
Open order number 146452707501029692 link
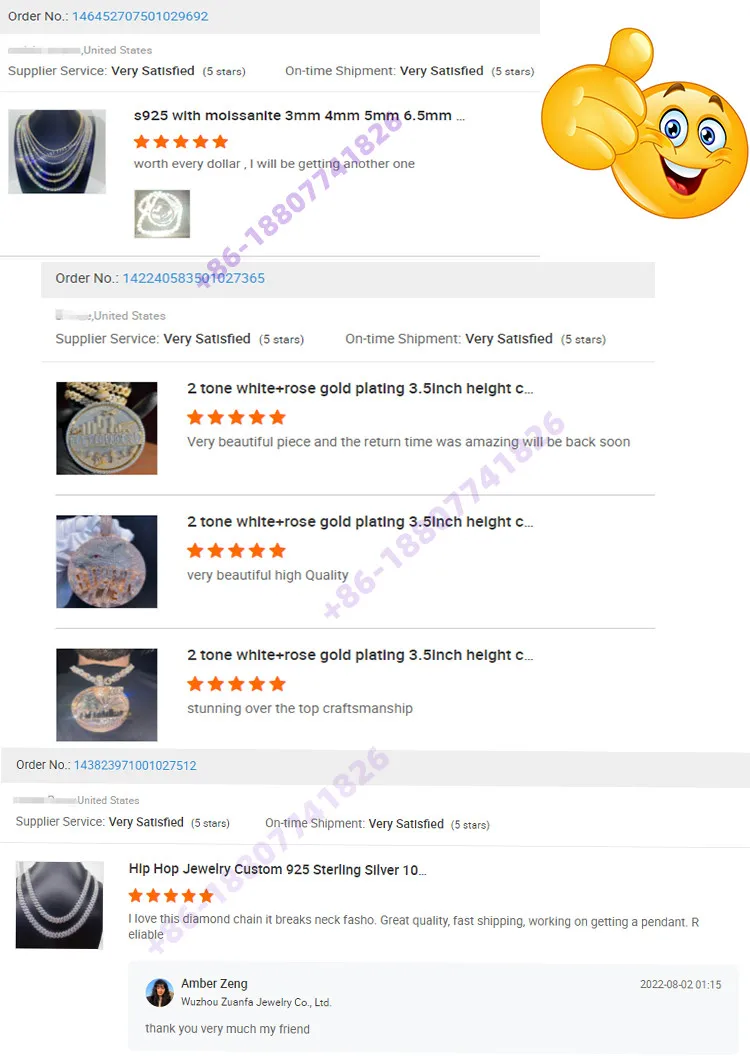140,16
